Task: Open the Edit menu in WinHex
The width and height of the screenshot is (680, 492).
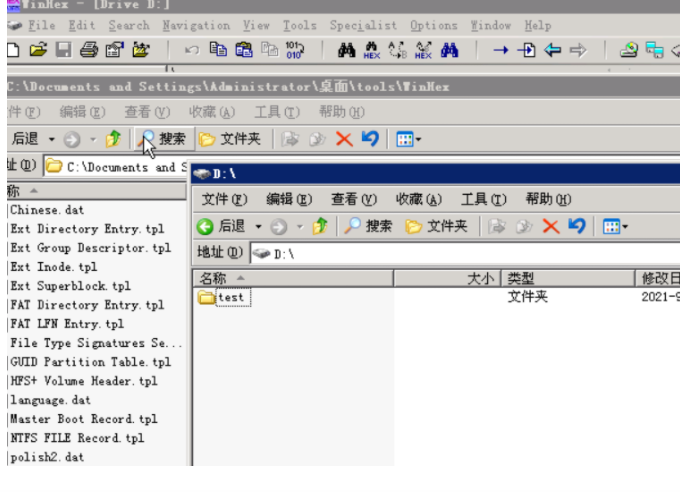Action: pyautogui.click(x=82, y=26)
